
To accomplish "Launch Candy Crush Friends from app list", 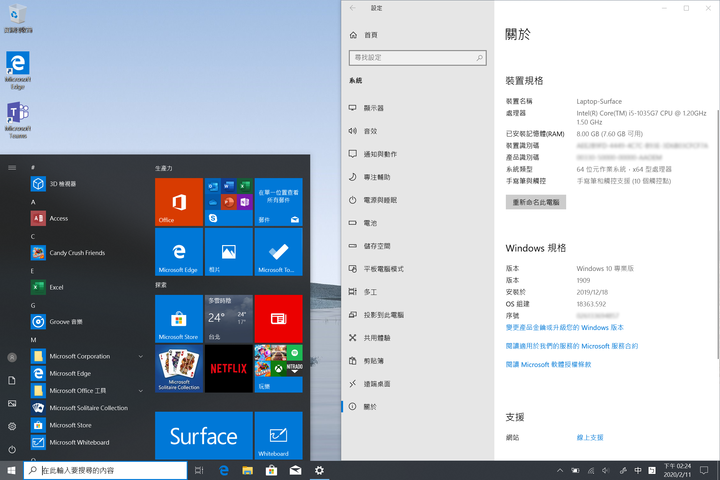I will pyautogui.click(x=87, y=253).
